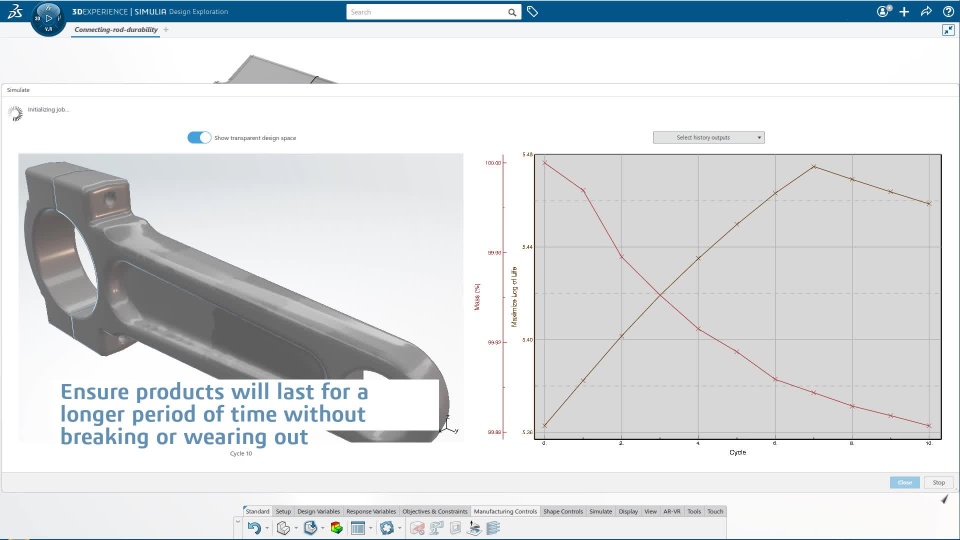Click the 3D part box icon after Undo
Screen dimensions: 960x540
(x=283, y=528)
